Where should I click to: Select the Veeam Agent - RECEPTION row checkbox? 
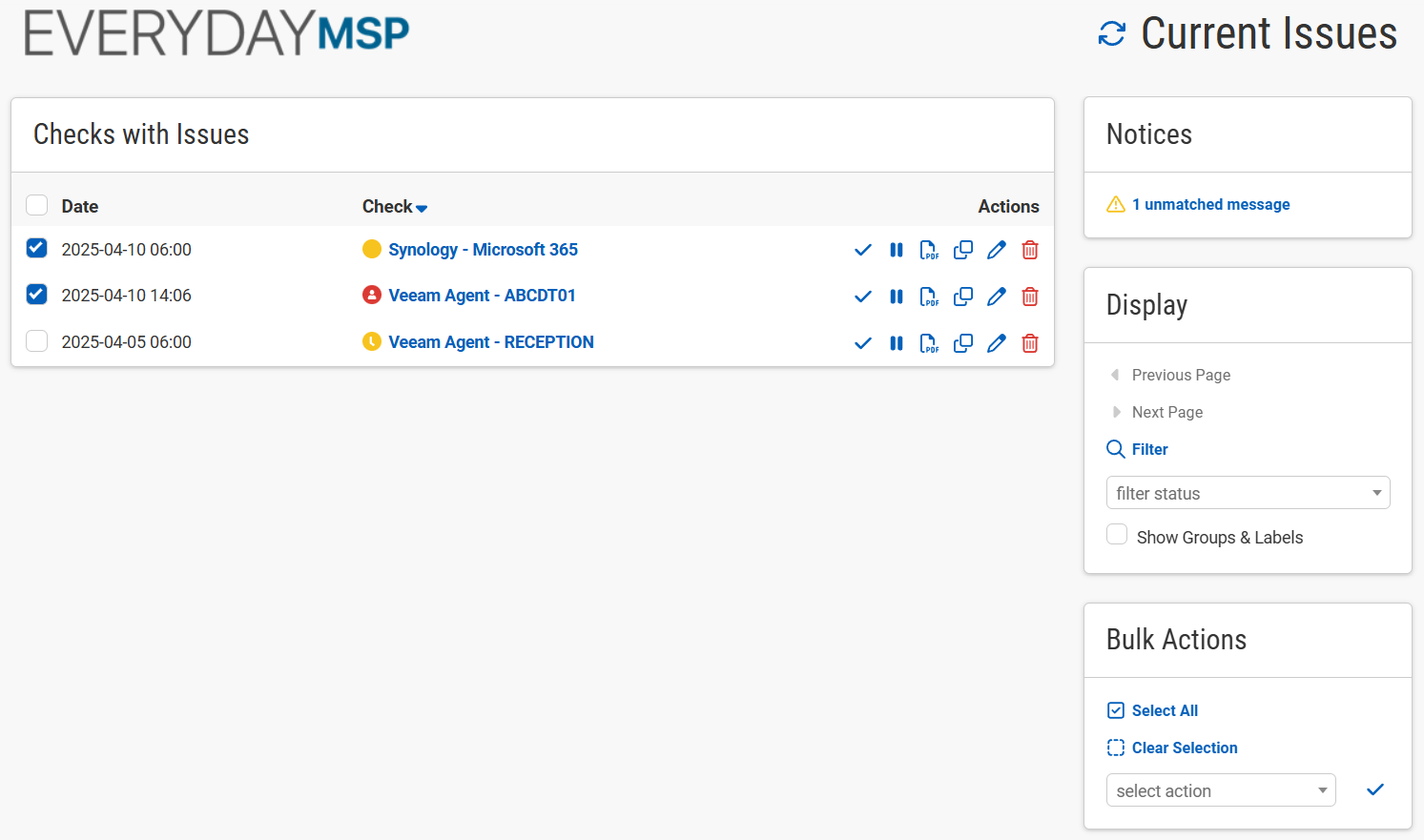(x=36, y=340)
